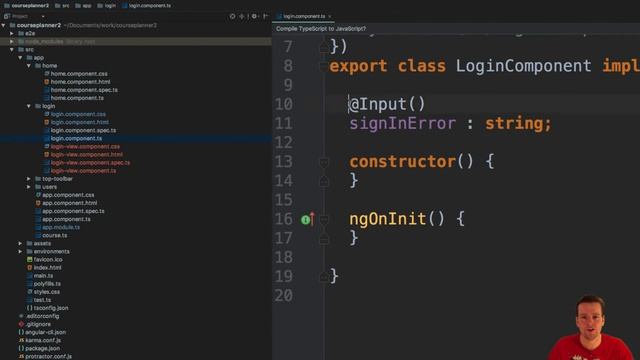
Task: Click the login.component.ts breadcrumb
Action: [147, 6]
